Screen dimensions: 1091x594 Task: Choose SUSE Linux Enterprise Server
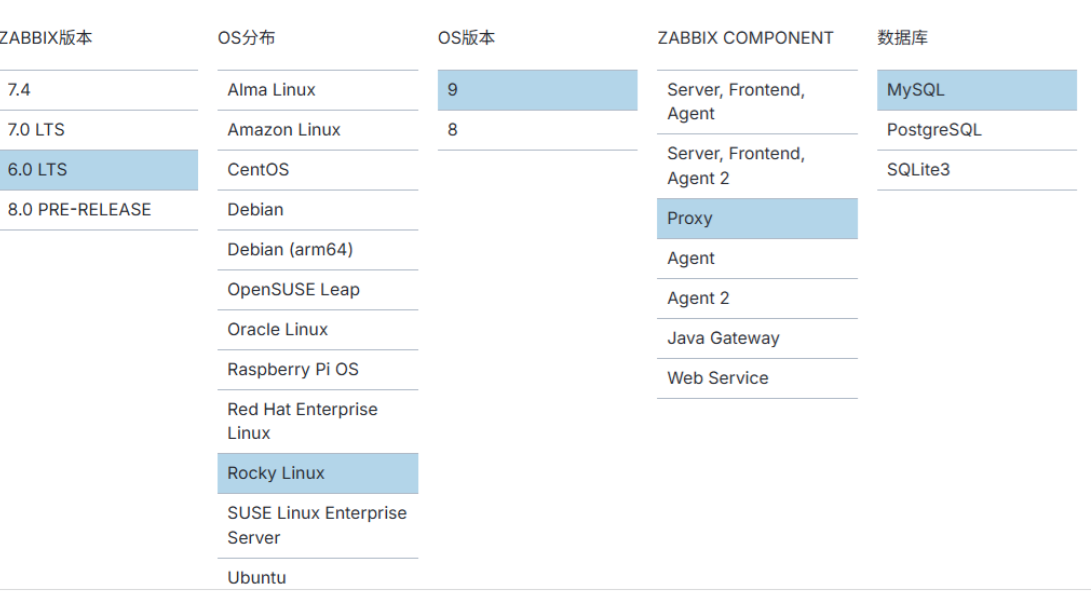click(317, 526)
